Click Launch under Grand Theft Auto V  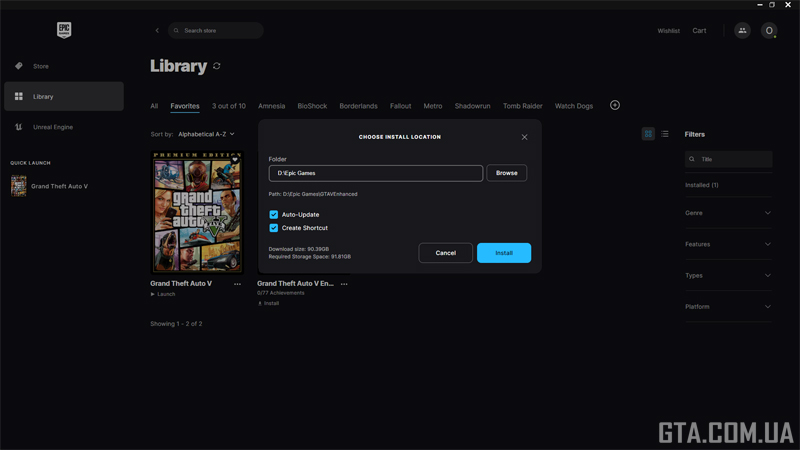tap(163, 294)
